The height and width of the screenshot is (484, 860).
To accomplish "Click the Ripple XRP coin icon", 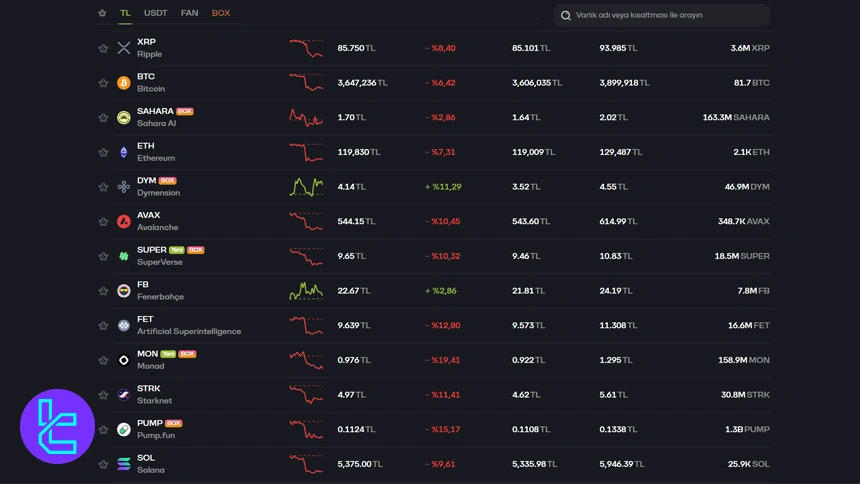I will coord(124,48).
